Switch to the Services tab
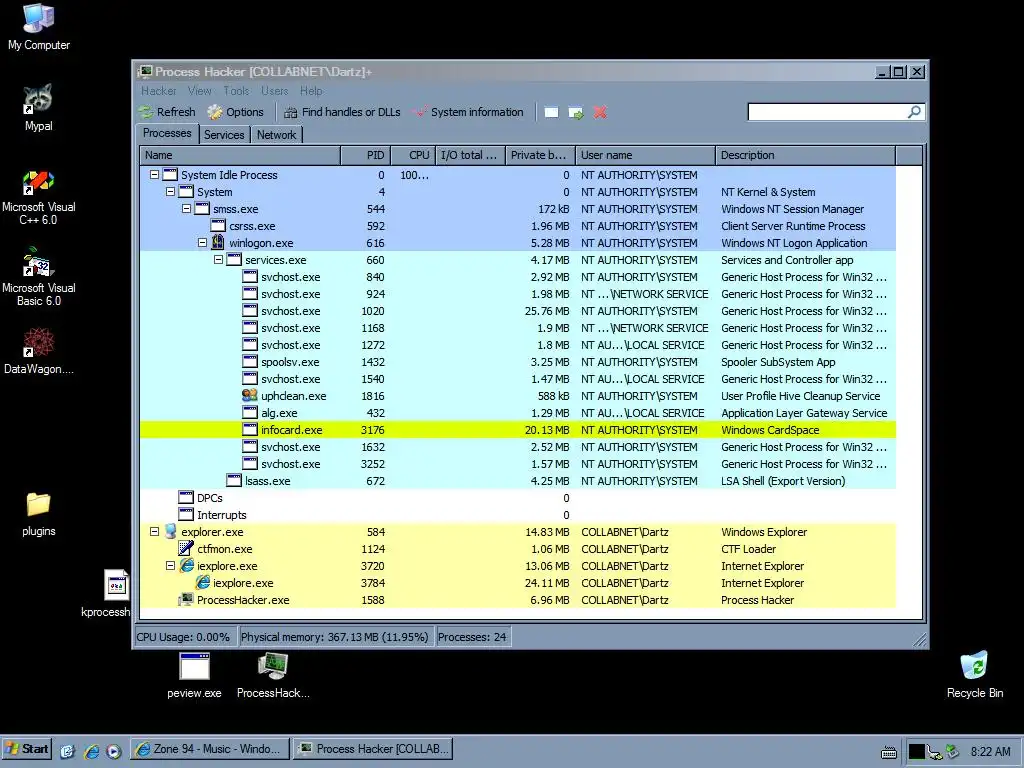1024x768 pixels. click(x=224, y=135)
